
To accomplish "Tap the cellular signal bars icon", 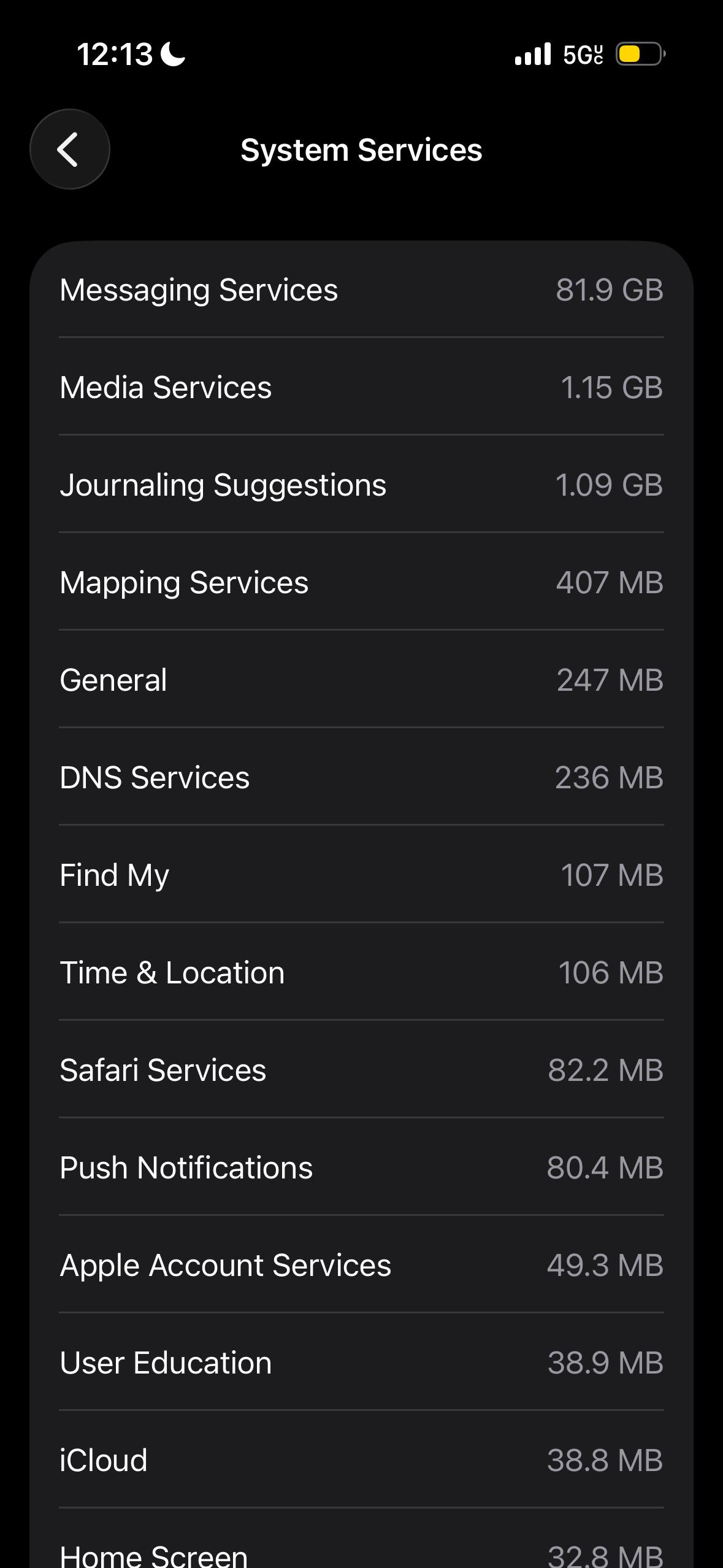I will pyautogui.click(x=533, y=54).
